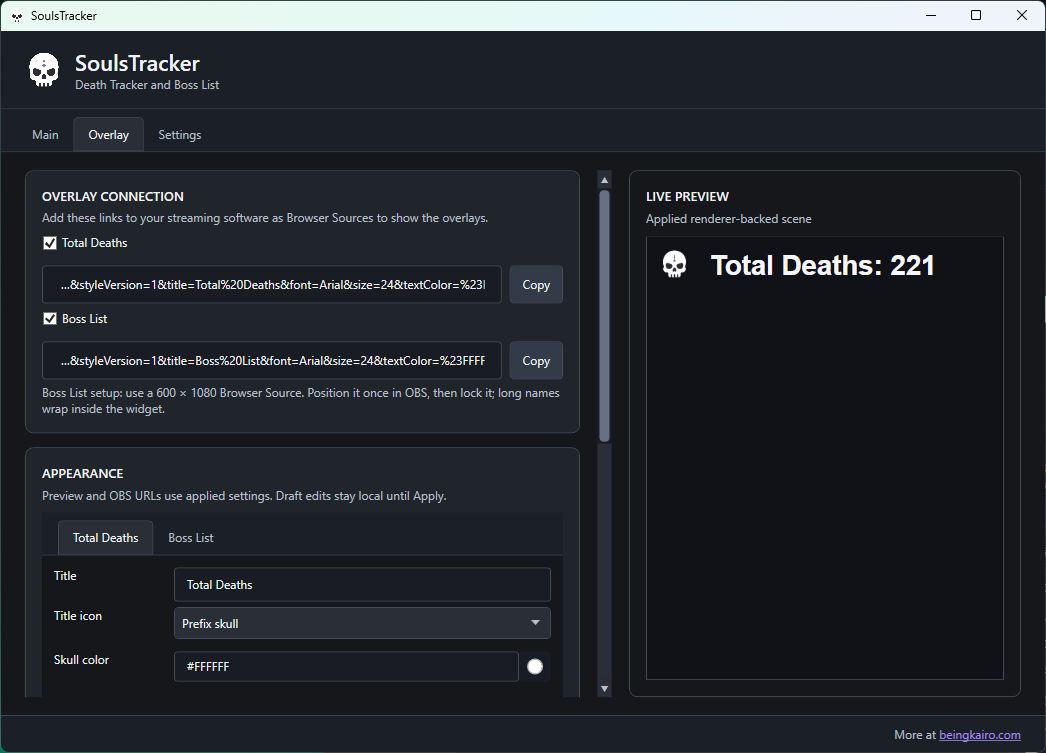This screenshot has height=753, width=1046.
Task: Open the beingkairo.com link
Action: click(x=980, y=734)
